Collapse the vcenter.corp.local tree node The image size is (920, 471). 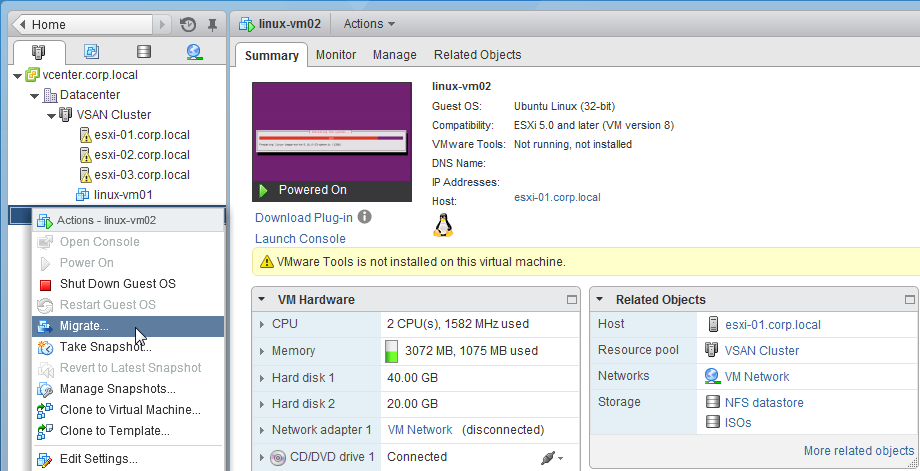pos(18,76)
